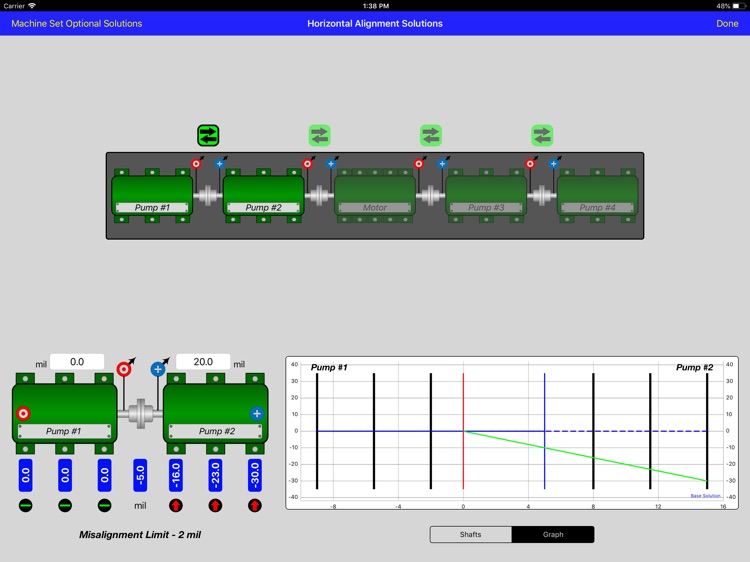
Task: Tap red target marker right of Pump #3 in overview
Action: coord(530,164)
